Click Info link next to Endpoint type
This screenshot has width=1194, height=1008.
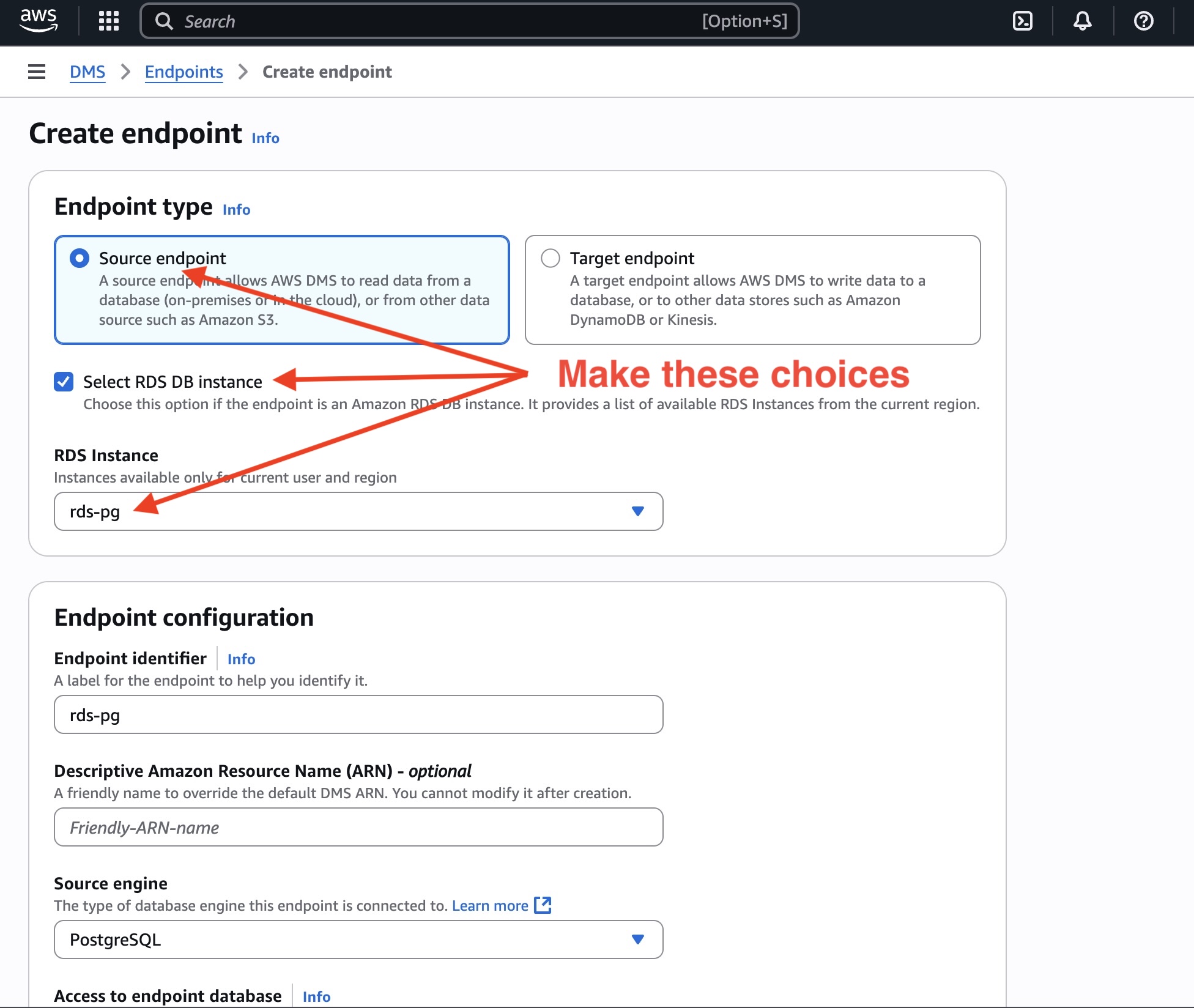coord(236,210)
